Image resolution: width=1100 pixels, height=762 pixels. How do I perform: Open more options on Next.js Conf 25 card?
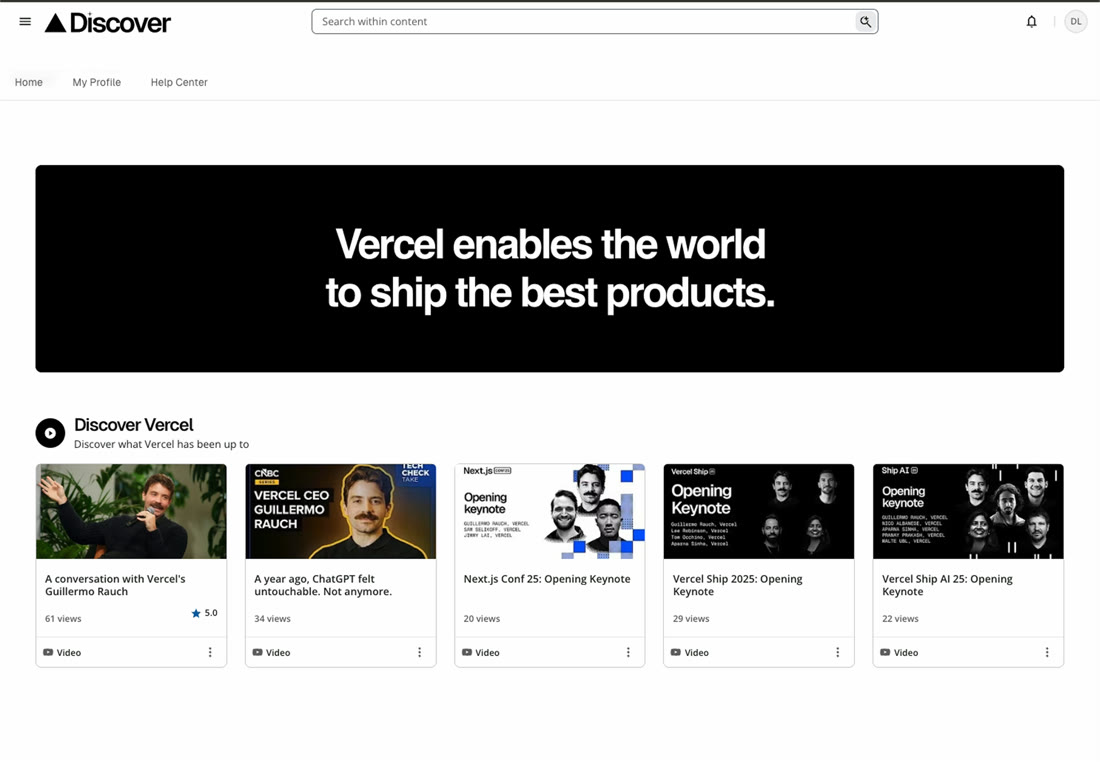point(629,653)
